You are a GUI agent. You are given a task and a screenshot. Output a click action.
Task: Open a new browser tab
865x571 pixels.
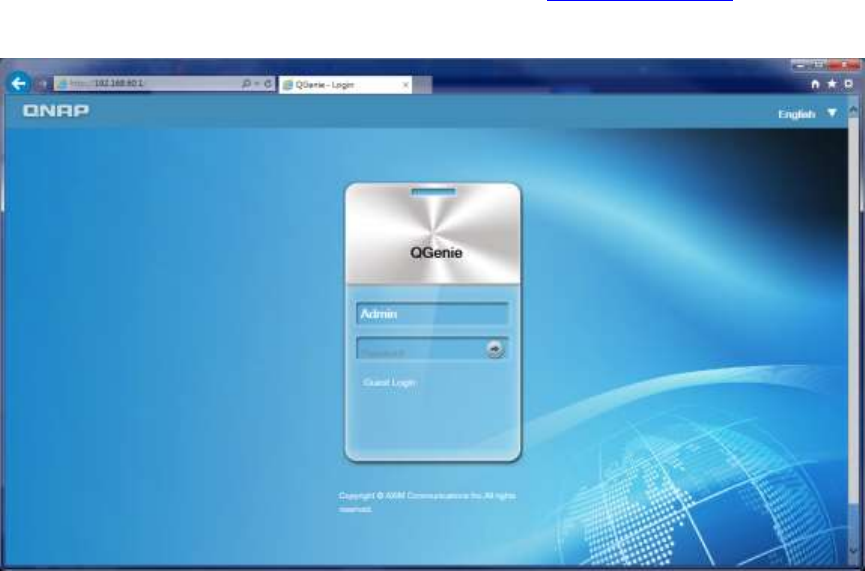(x=423, y=85)
